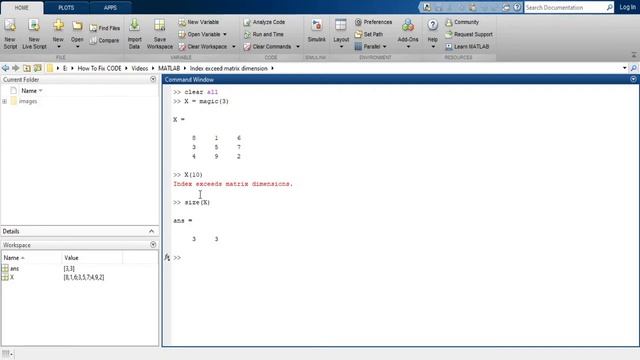Open the dropdown arrow under Add-Ons

[408, 47]
